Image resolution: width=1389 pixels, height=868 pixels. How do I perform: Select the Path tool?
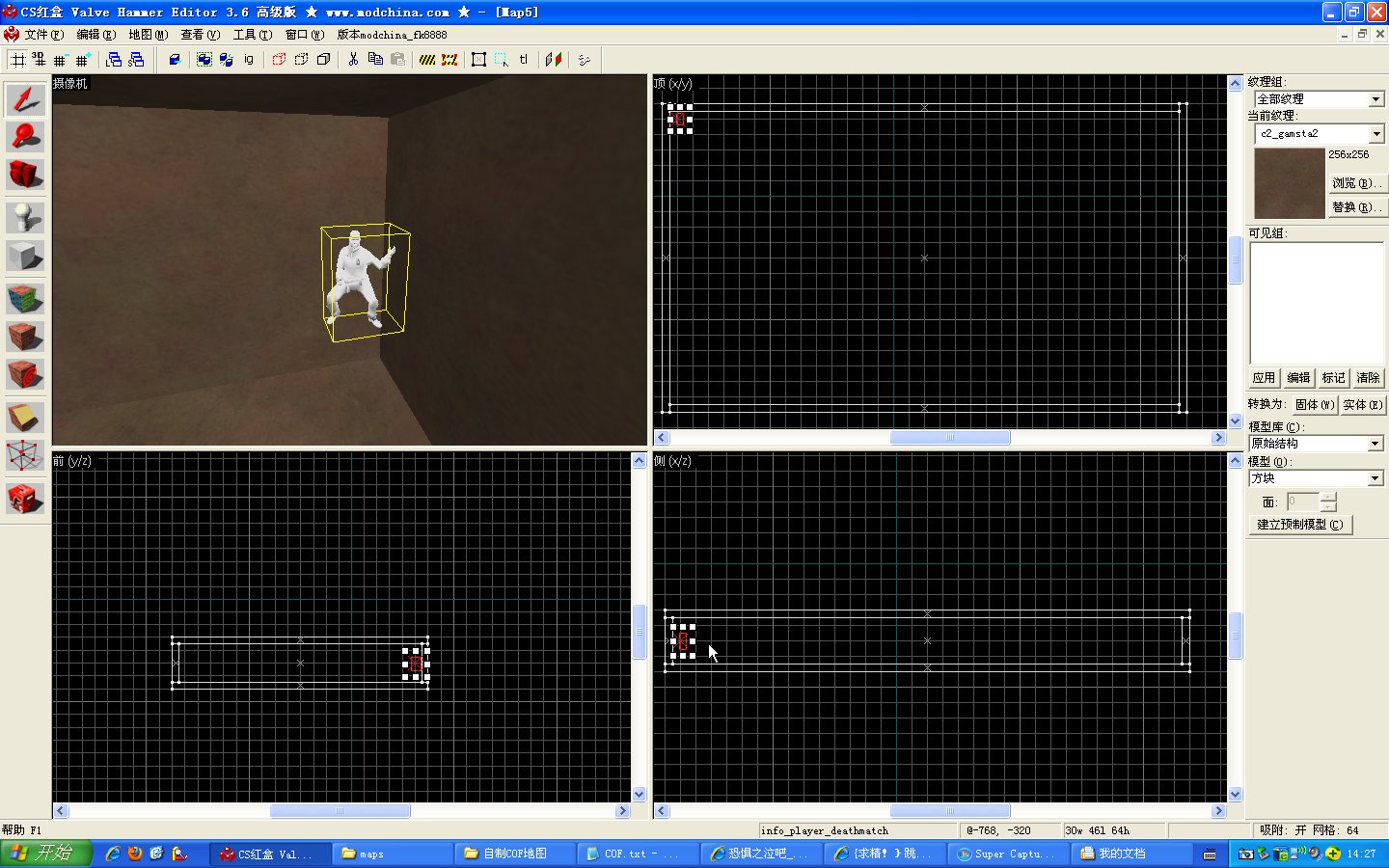pyautogui.click(x=25, y=498)
